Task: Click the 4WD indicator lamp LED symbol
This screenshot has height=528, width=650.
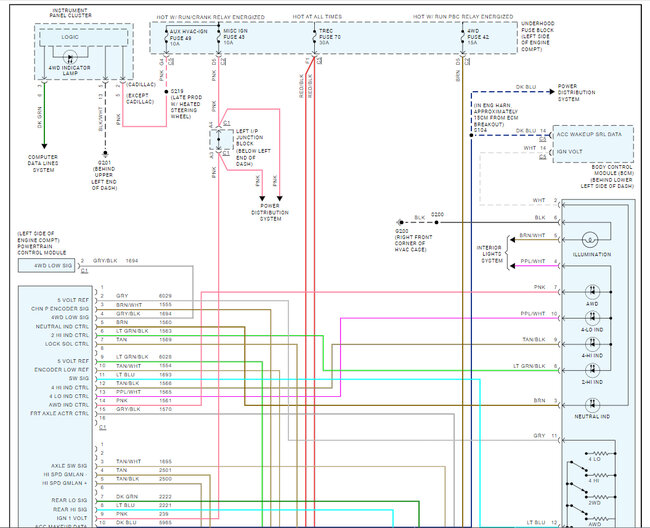Action: 70,58
